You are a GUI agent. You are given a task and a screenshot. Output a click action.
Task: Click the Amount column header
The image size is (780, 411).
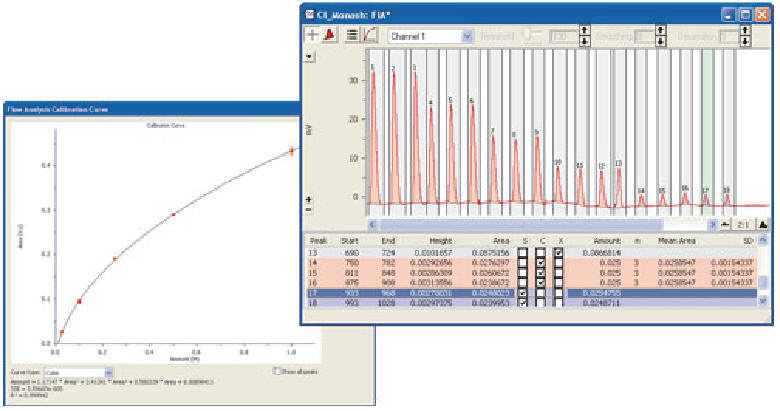(607, 241)
